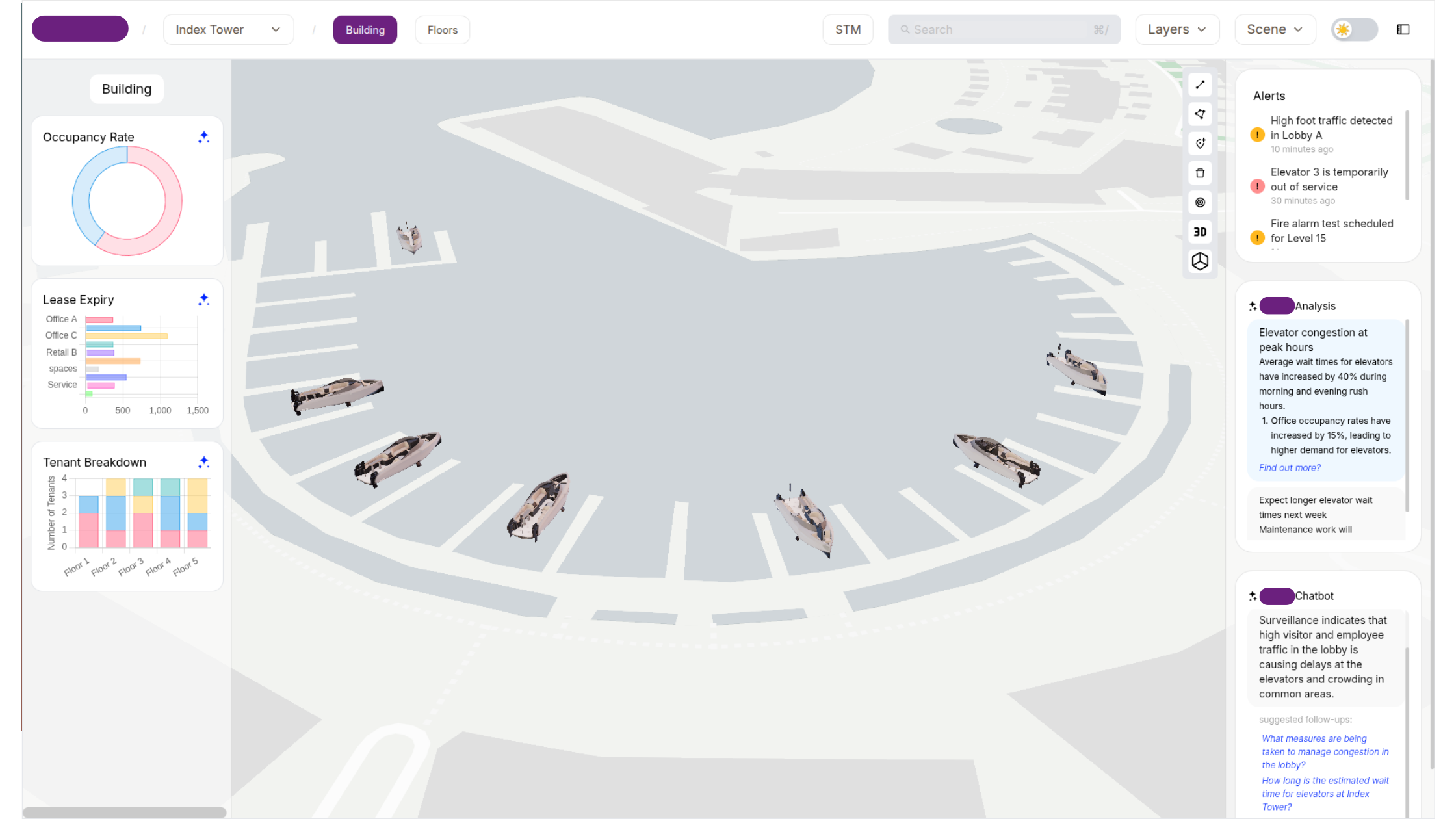
Task: Click the Search input field
Action: click(x=1004, y=29)
